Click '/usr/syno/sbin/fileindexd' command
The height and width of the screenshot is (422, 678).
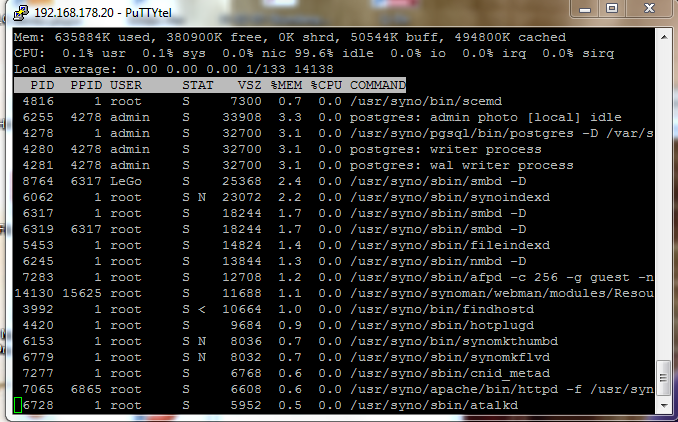pos(450,245)
